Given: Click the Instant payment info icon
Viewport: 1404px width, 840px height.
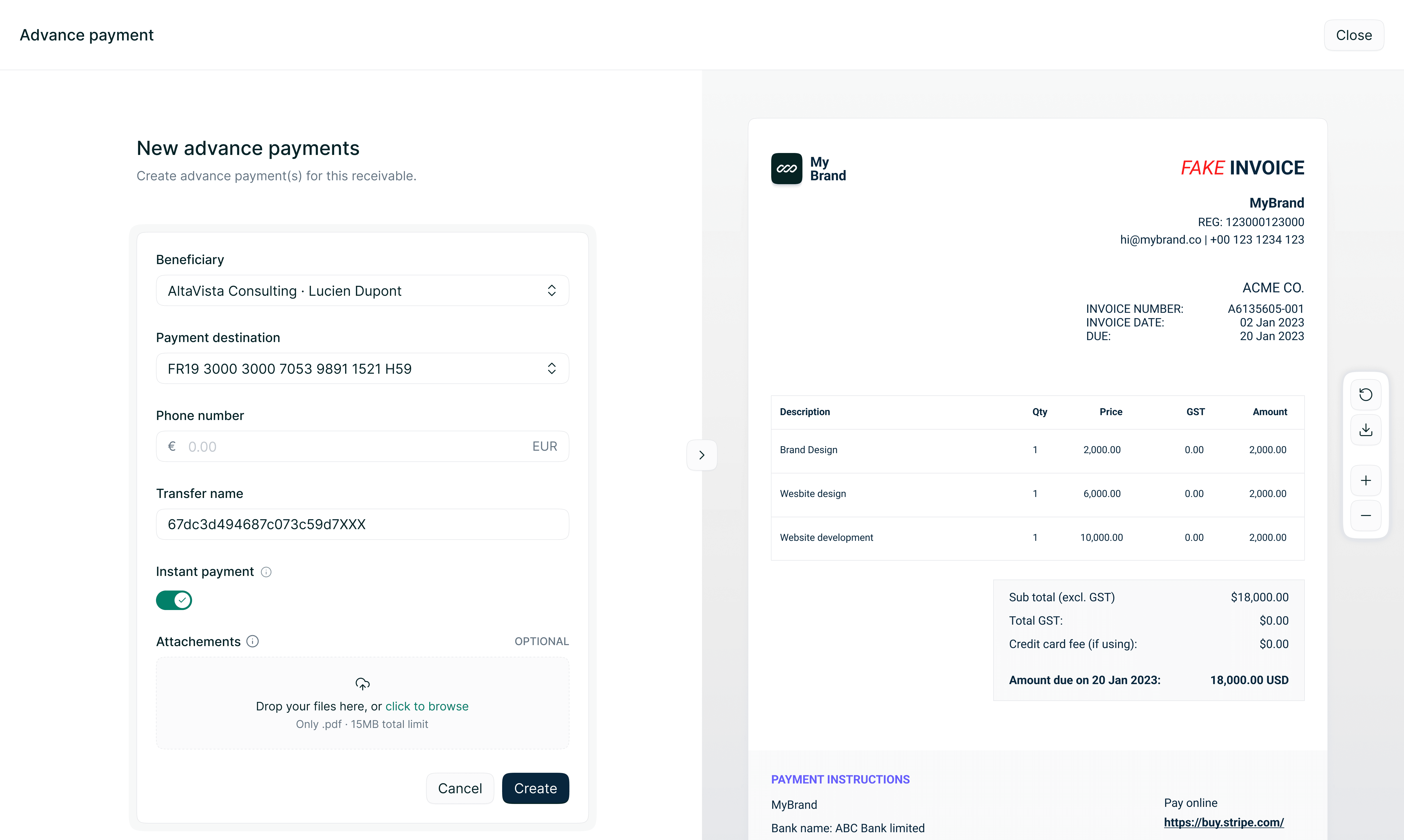Looking at the screenshot, I should pyautogui.click(x=266, y=572).
